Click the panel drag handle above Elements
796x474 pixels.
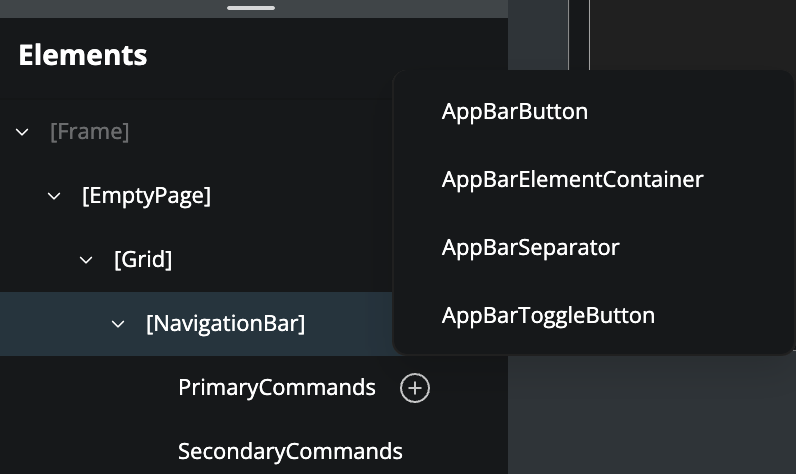click(x=251, y=8)
